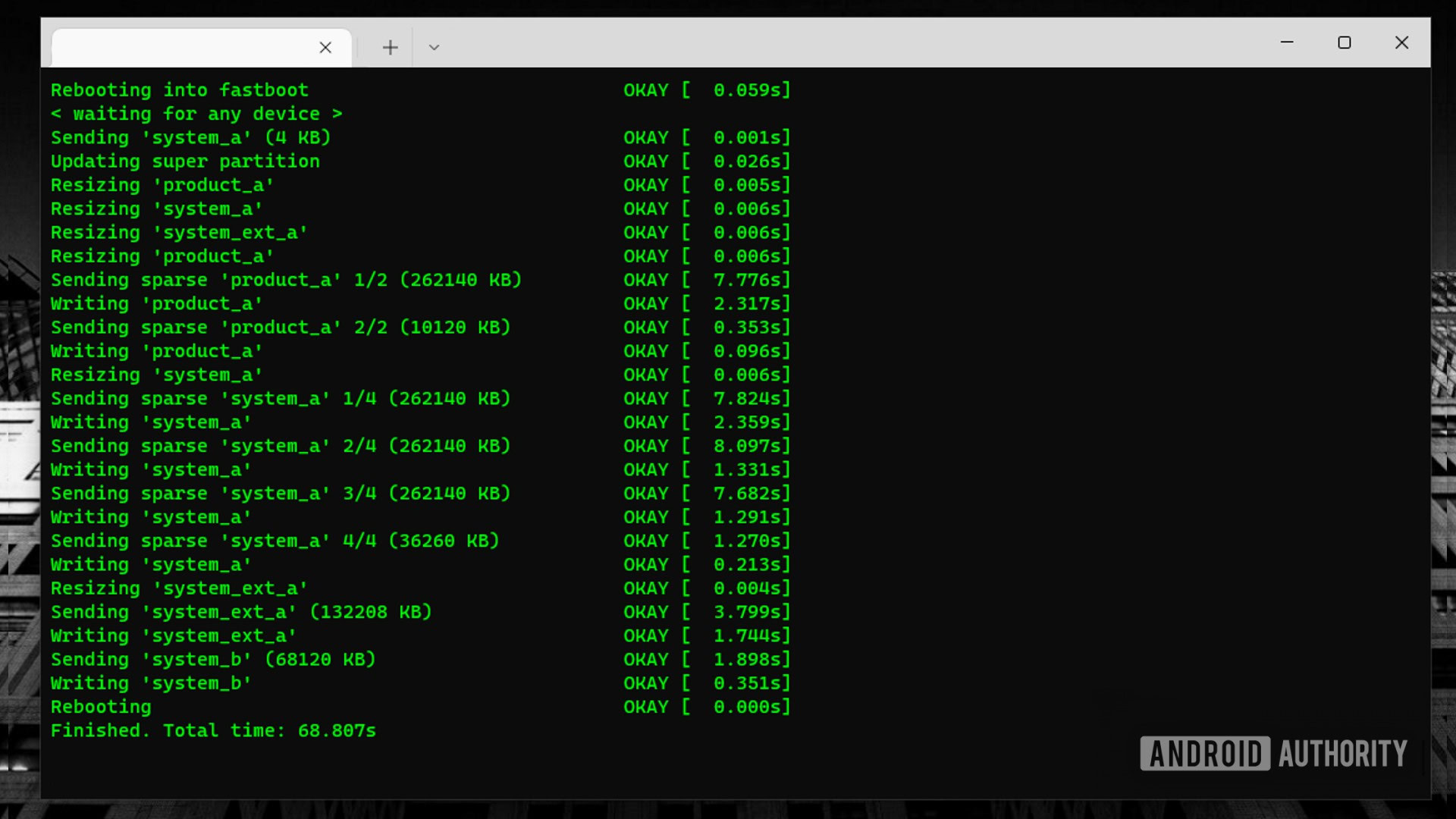Click the 'Rebooting into fastboot' line

180,90
